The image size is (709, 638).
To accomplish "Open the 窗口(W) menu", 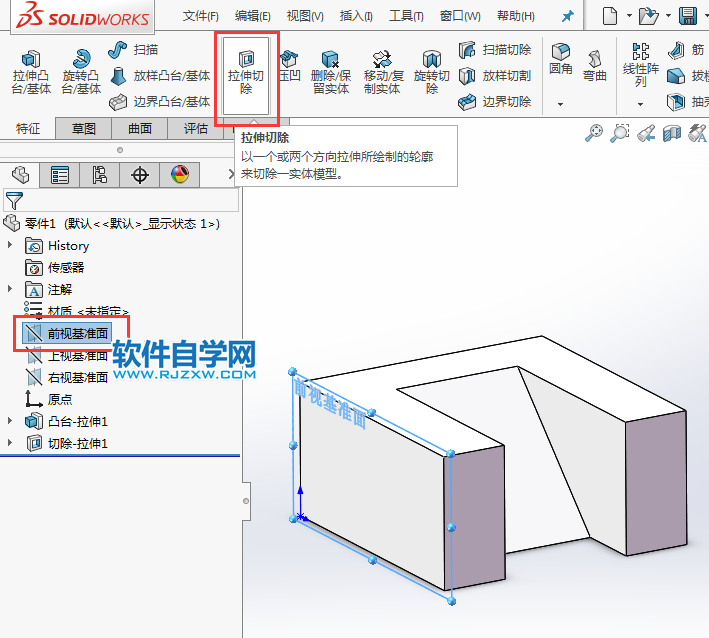I will [460, 17].
